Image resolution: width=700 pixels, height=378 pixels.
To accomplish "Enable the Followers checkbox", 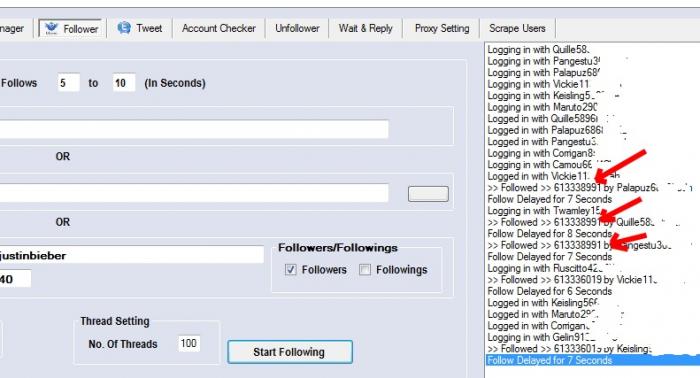I will (291, 270).
